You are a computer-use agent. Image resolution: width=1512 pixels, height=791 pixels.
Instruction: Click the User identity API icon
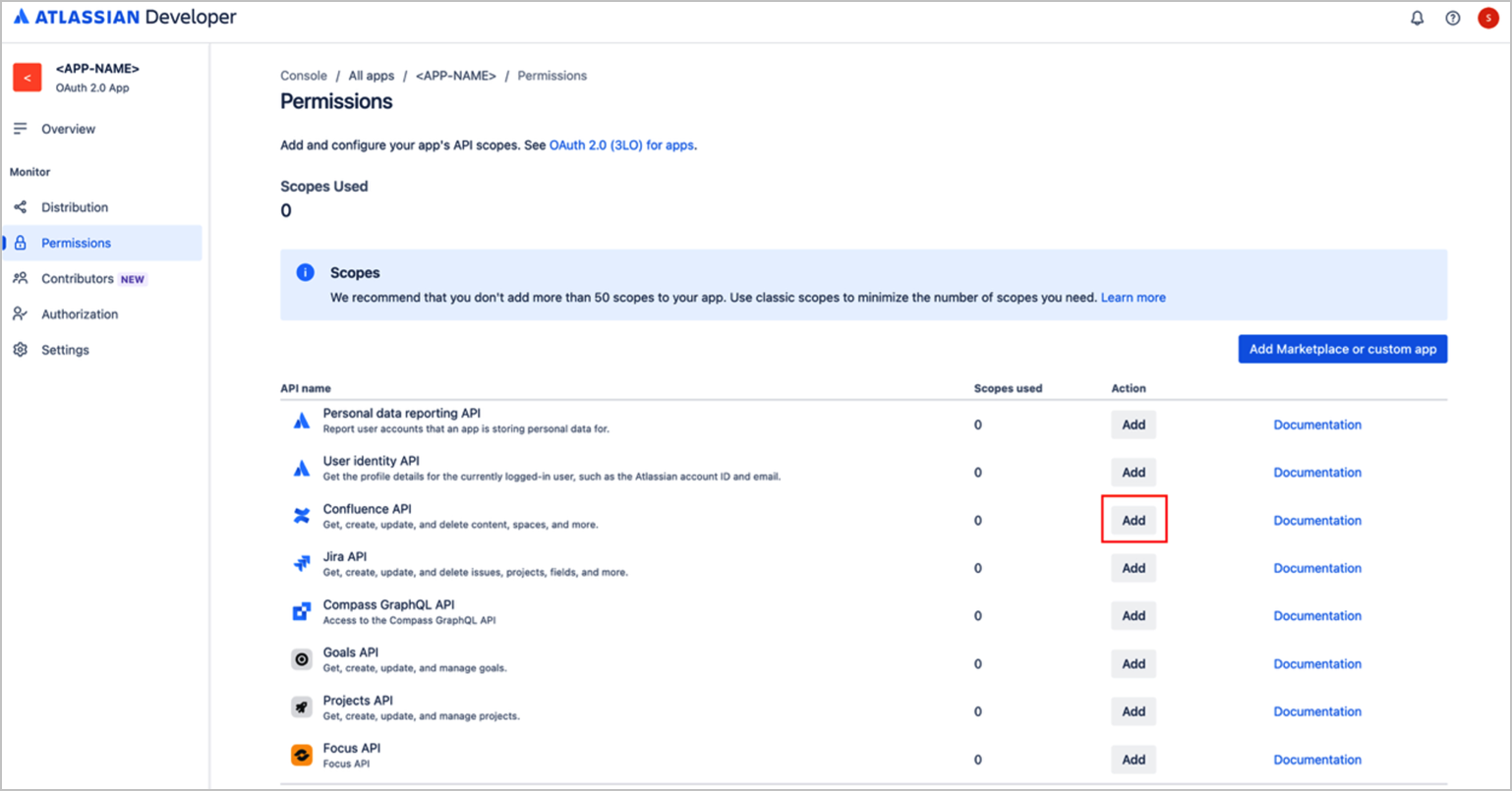point(302,468)
